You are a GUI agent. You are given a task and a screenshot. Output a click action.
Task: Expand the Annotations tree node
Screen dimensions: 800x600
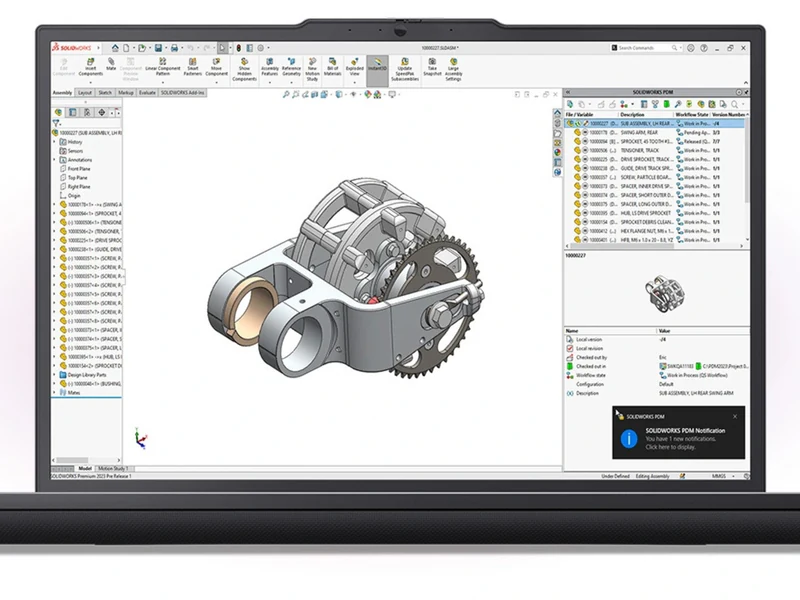tap(55, 160)
